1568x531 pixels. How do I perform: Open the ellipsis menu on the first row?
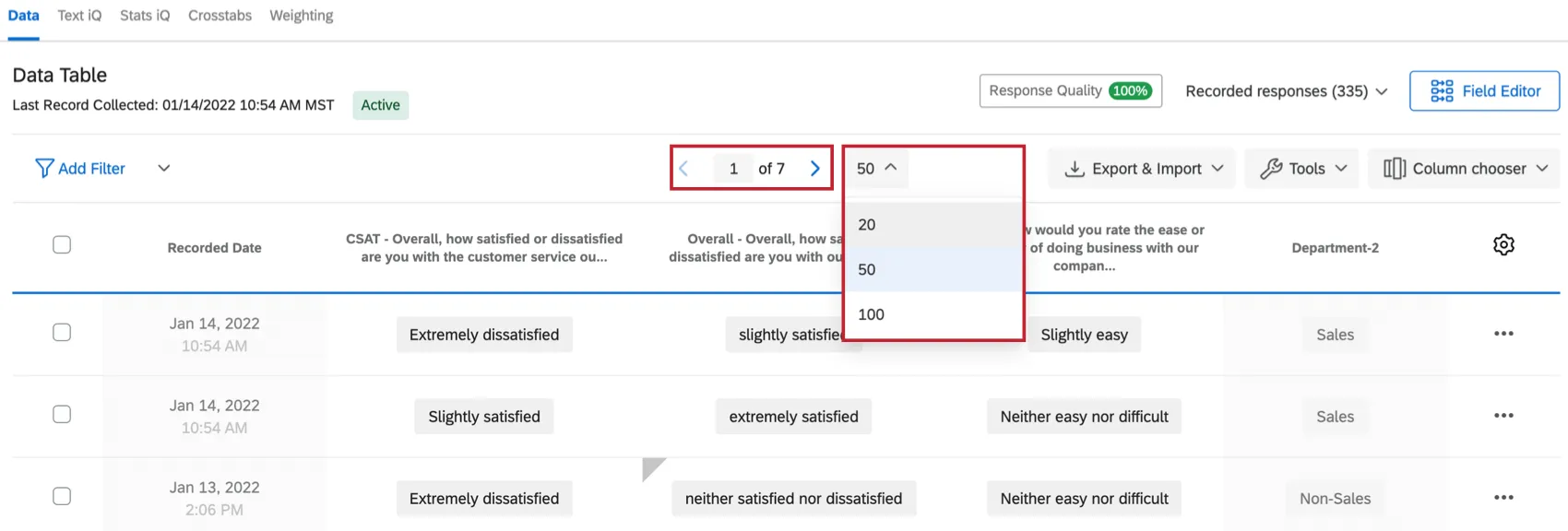[1503, 333]
